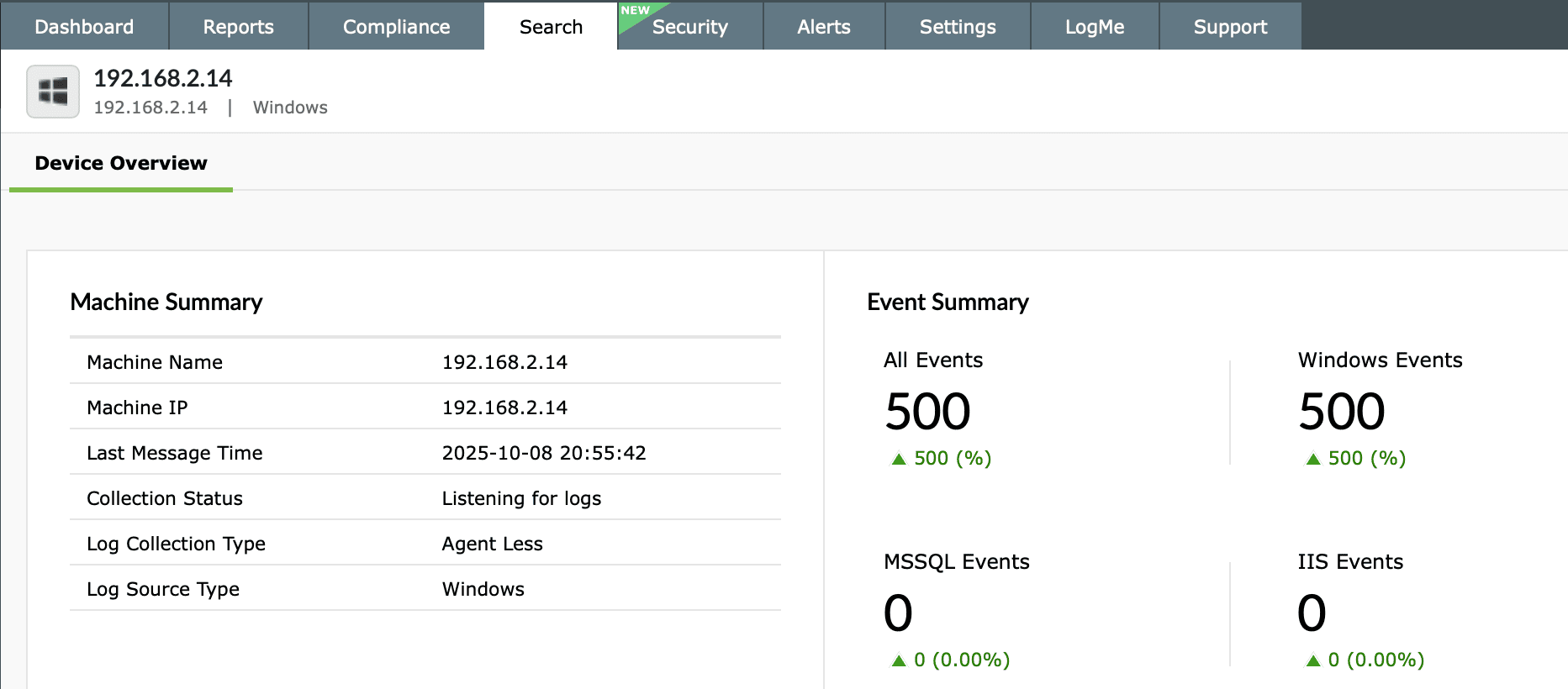1568x689 pixels.
Task: Click the Machine IP row label
Action: [137, 408]
